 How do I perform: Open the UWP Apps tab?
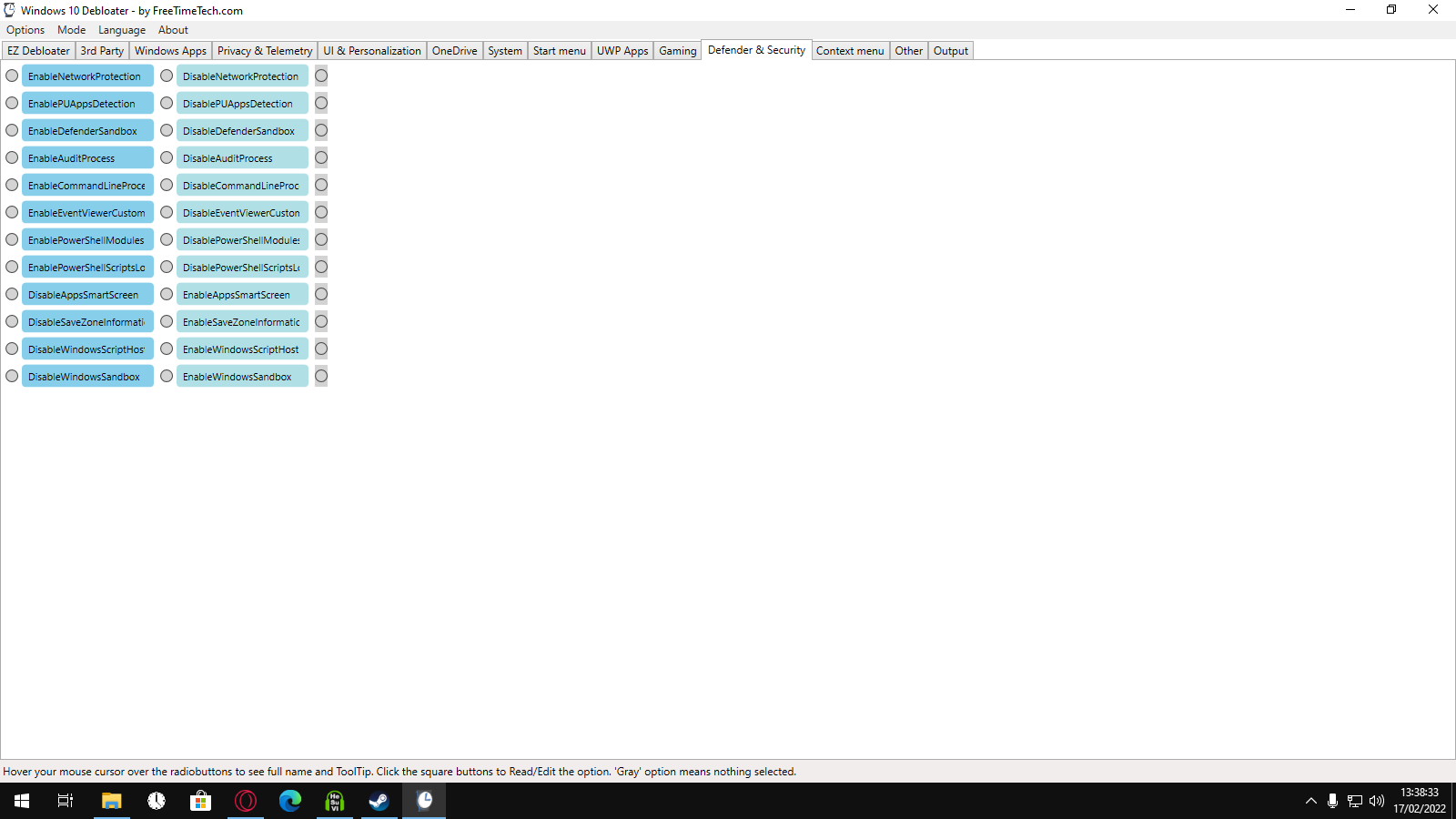click(x=622, y=51)
